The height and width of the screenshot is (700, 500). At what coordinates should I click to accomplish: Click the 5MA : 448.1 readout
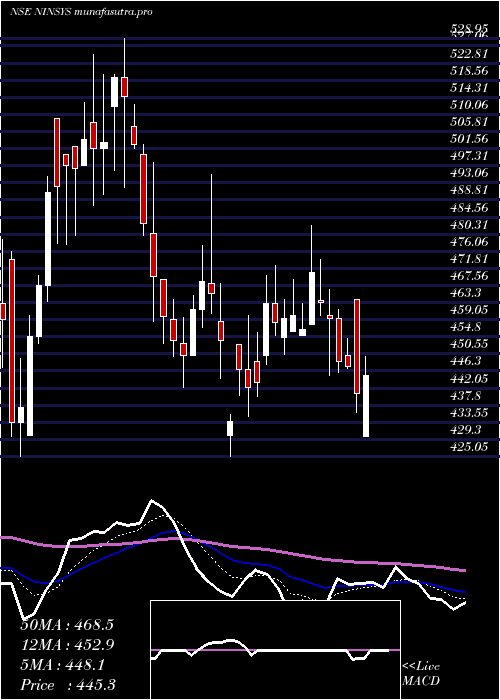[63, 665]
